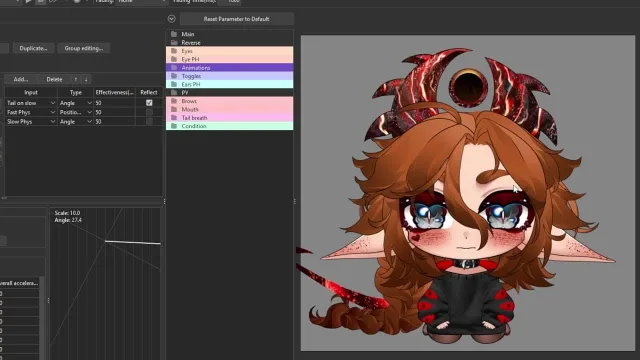Click the Reverse folder icon
Screen dimensions: 640x360
(x=174, y=42)
